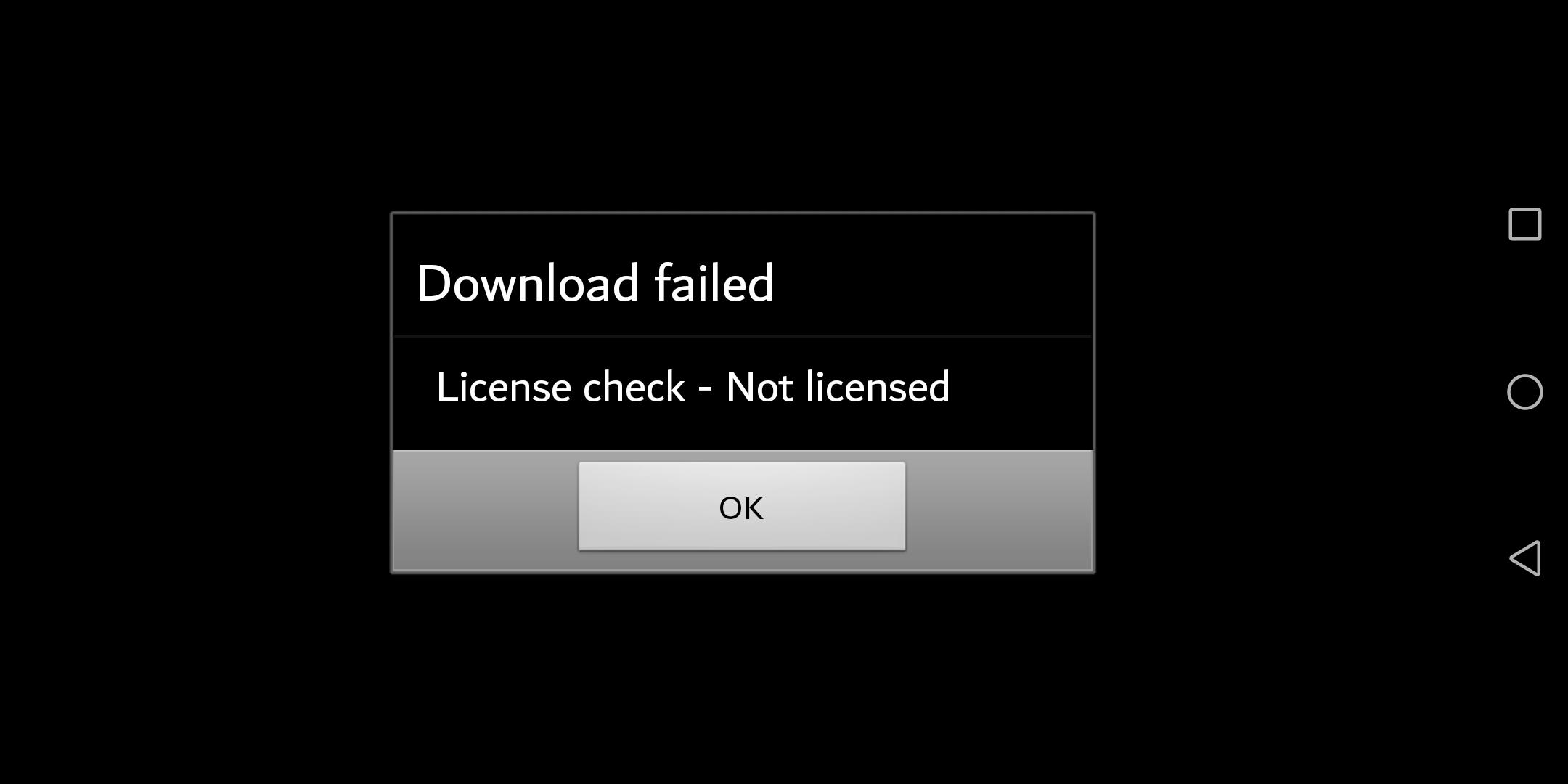1568x784 pixels.
Task: Tap the Android back triangle icon
Action: (1524, 558)
